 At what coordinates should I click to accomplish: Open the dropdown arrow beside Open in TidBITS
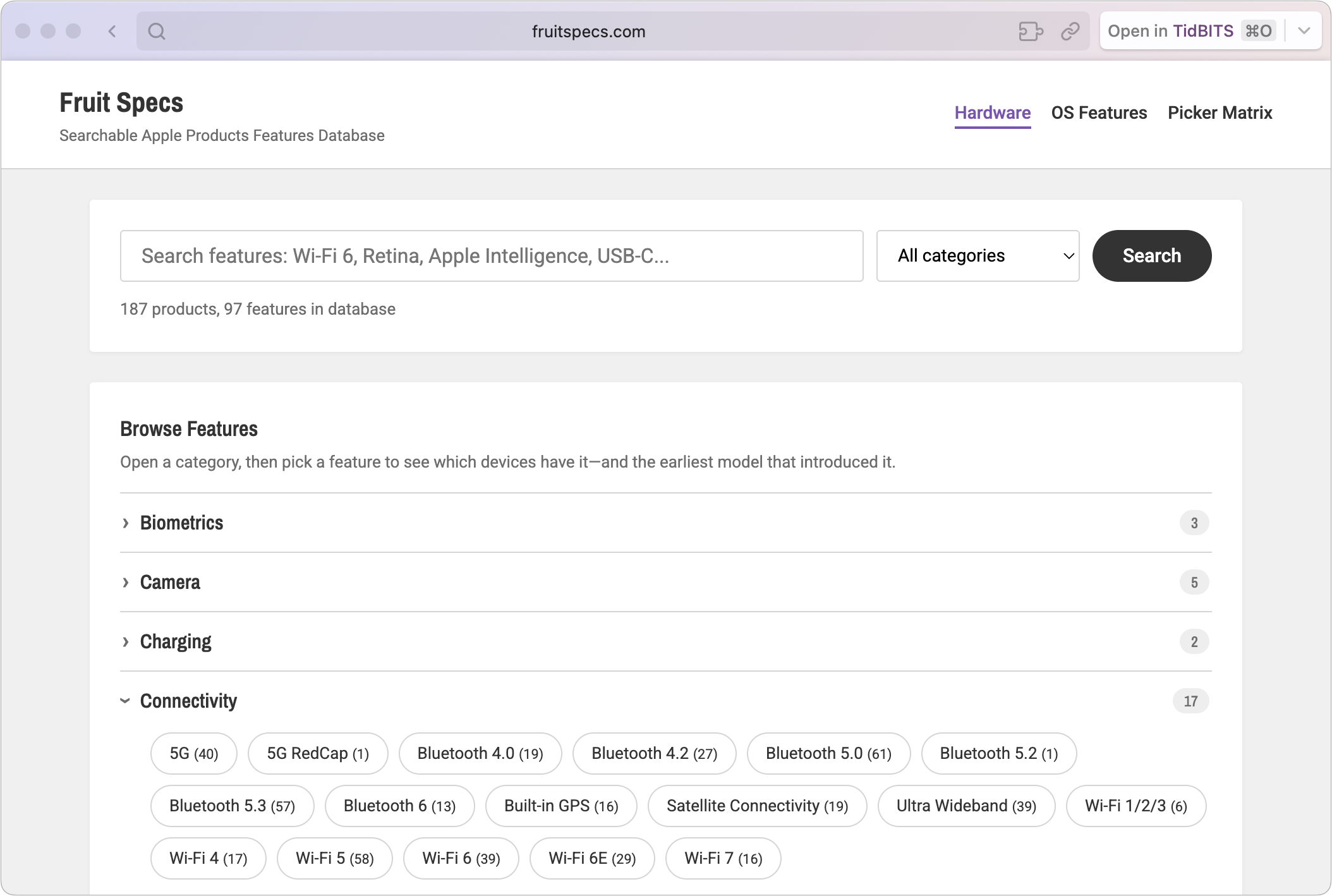pos(1304,31)
